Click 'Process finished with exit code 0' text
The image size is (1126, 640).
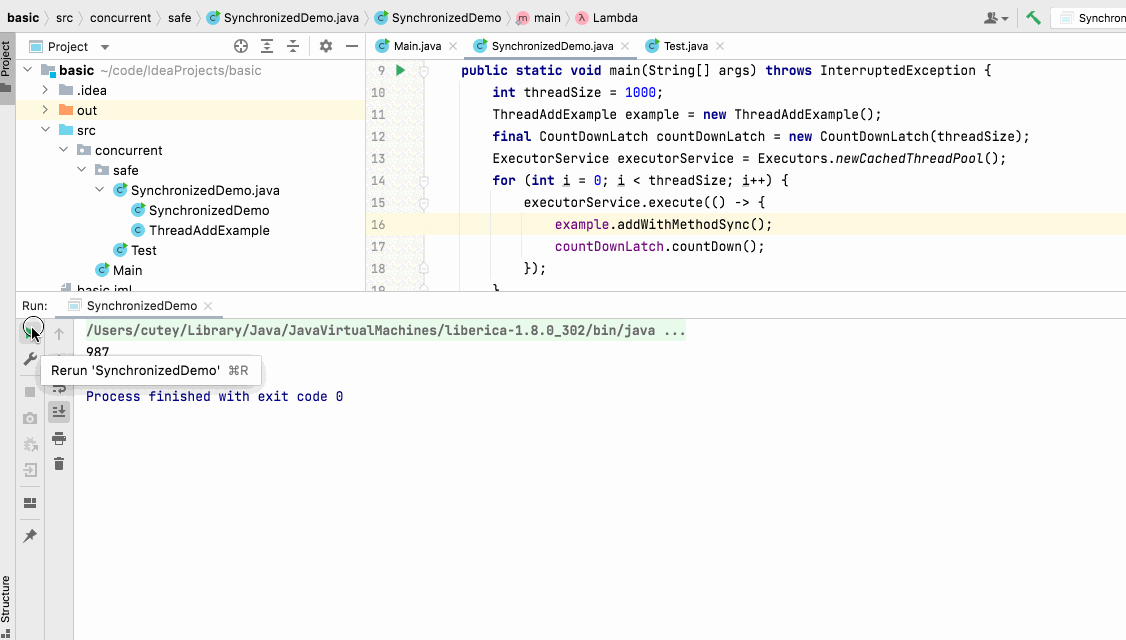point(215,396)
